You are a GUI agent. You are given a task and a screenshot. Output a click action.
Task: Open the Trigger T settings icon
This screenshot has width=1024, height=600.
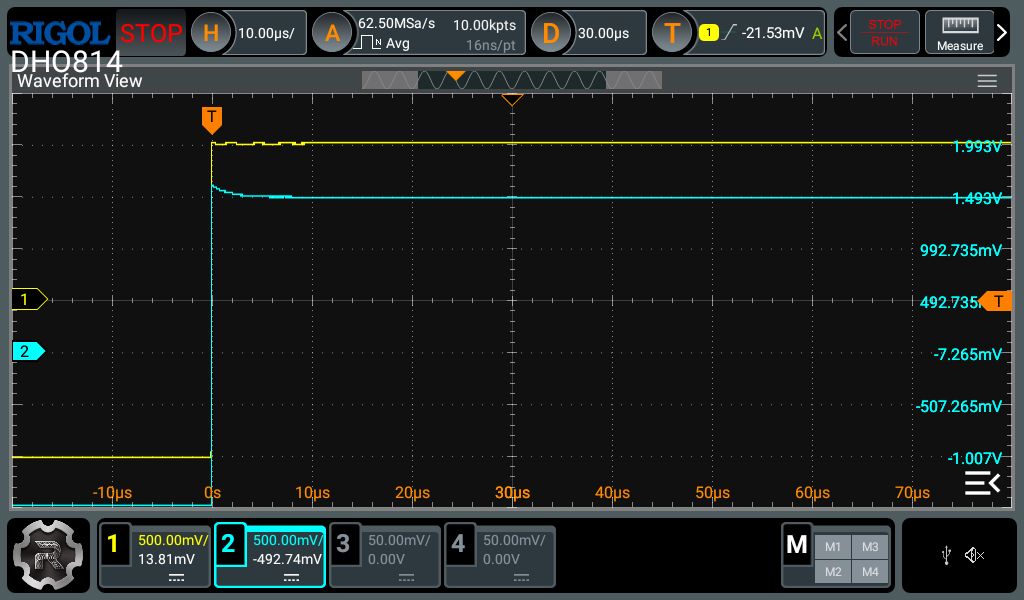(672, 33)
